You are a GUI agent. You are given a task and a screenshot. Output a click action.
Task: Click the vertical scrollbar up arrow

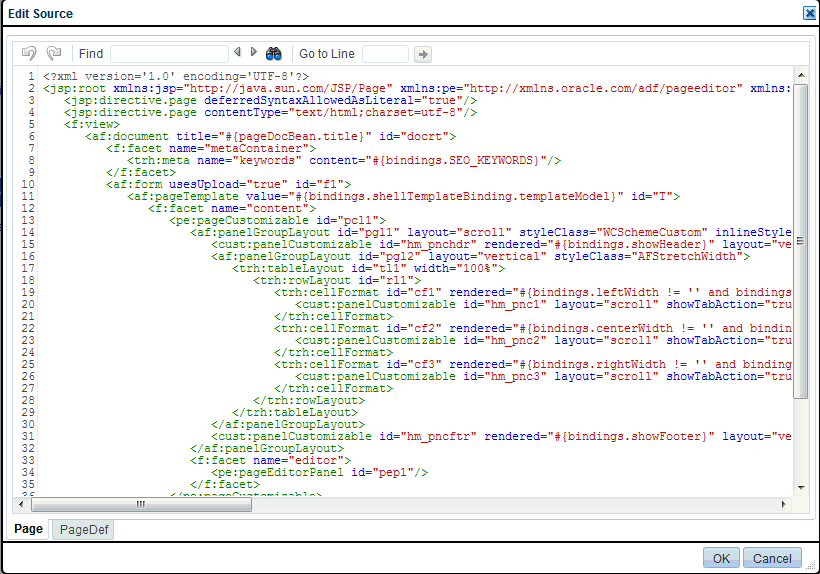pyautogui.click(x=801, y=75)
